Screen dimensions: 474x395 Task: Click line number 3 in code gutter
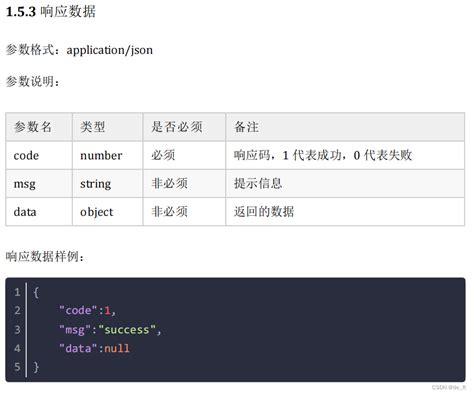[17, 330]
